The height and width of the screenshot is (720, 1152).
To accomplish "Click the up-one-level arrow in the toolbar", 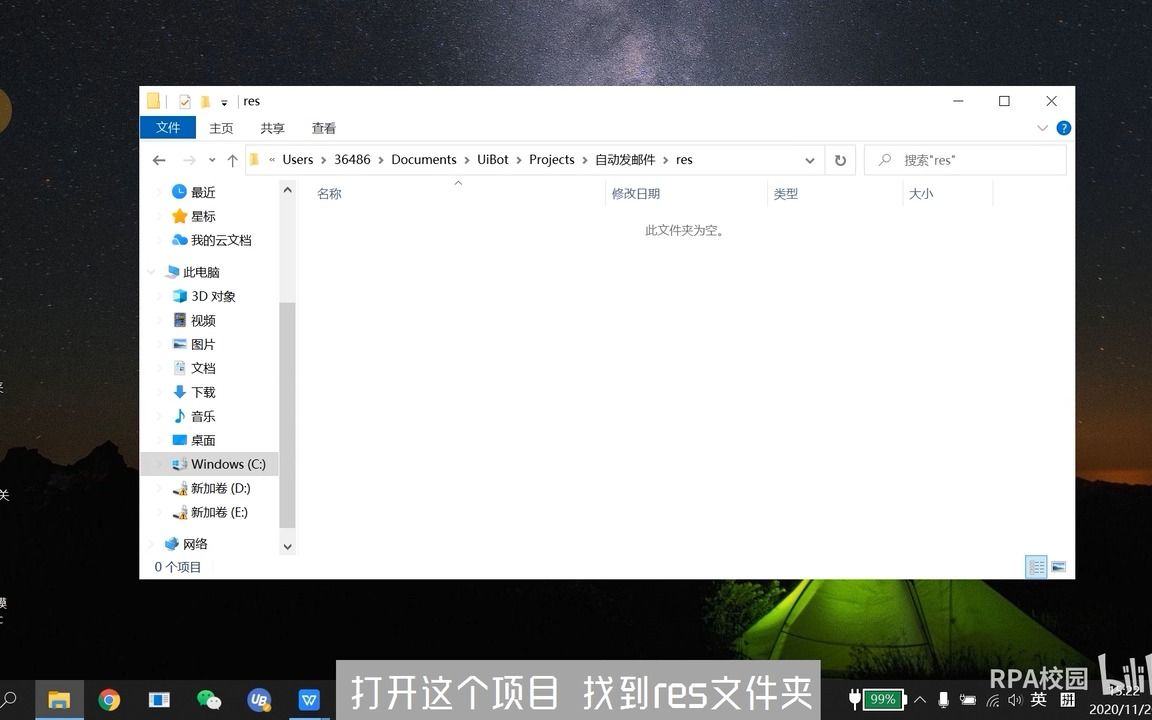I will pyautogui.click(x=232, y=160).
